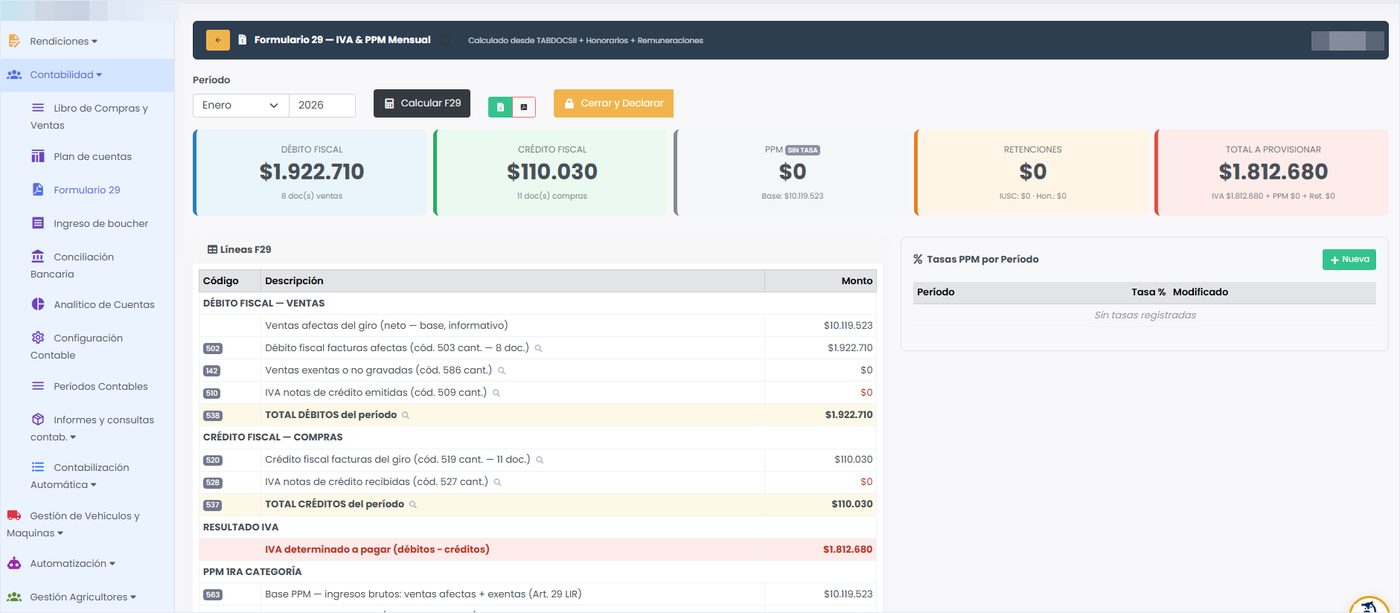Click the Gestión de Vehículos truck icon
Viewport: 1400px width, 613px height.
pyautogui.click(x=14, y=516)
